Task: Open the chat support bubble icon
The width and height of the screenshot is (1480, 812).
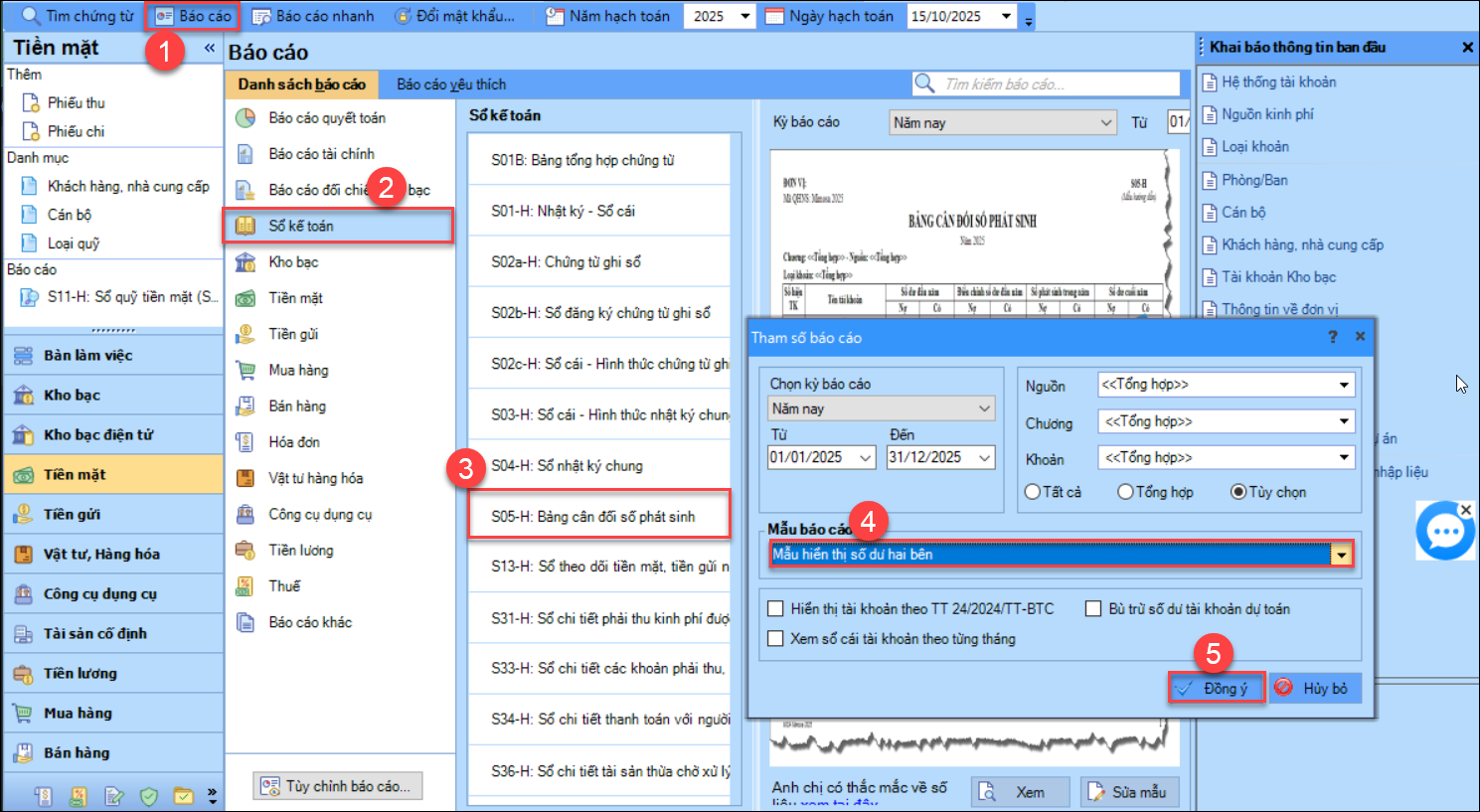Action: pos(1443,531)
